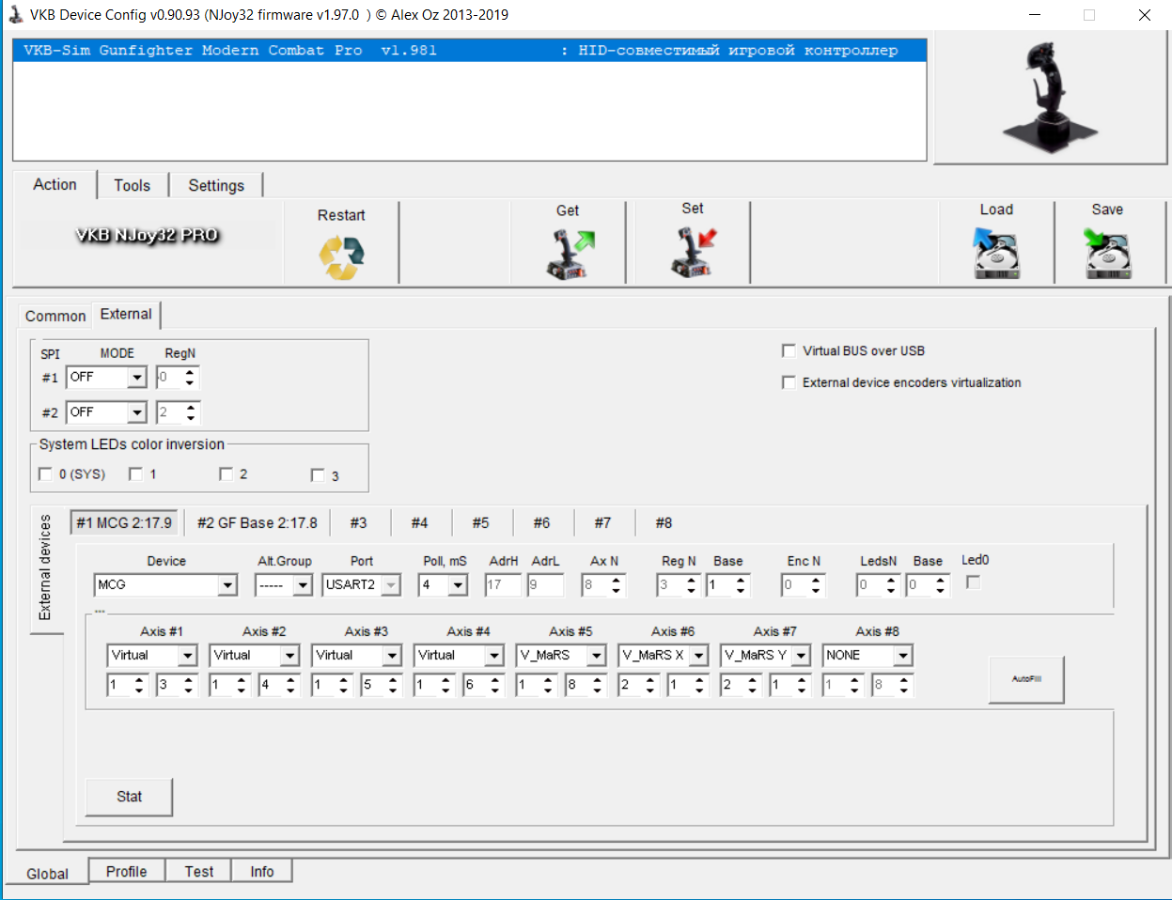Screen dimensions: 1172x900
Task: Click the Restart recycle-arrows icon
Action: (342, 258)
